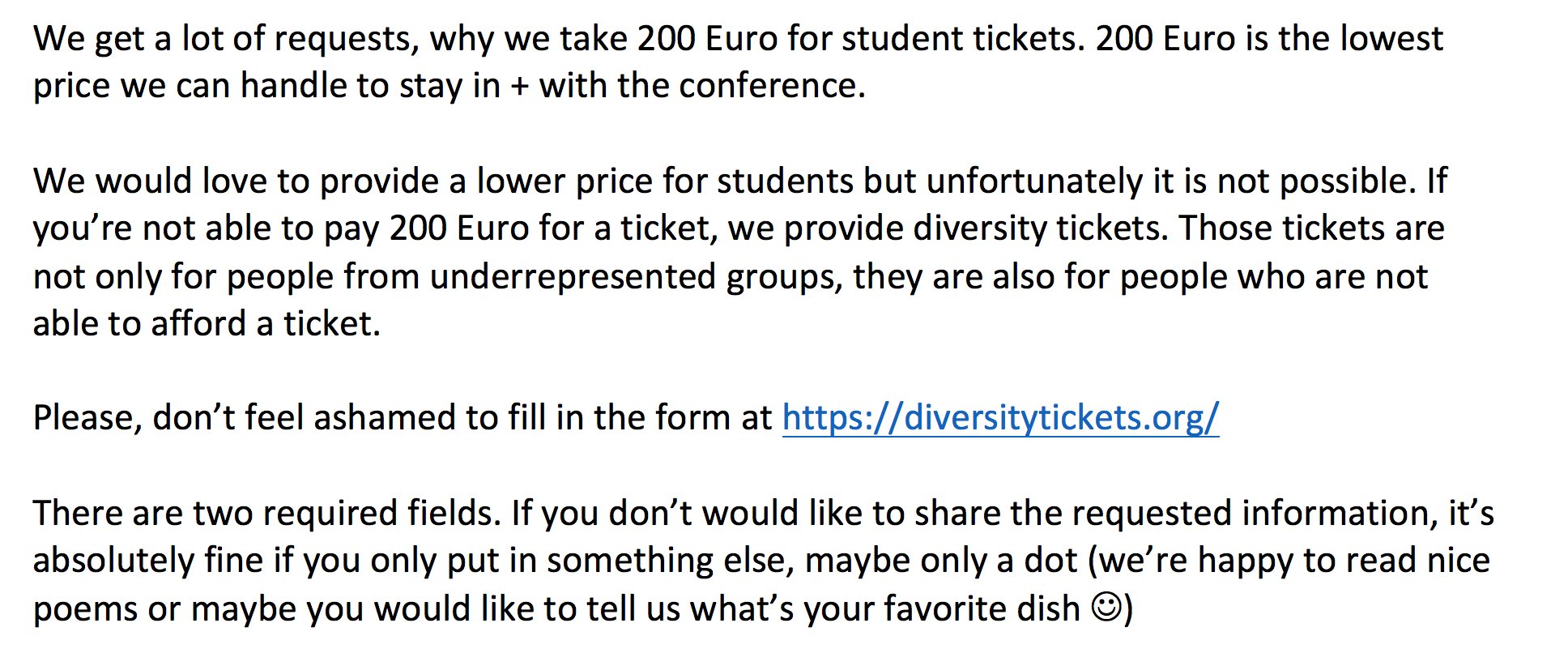Place cursor on the word 'afford'
Screen dimensions: 1568x653
(198, 323)
